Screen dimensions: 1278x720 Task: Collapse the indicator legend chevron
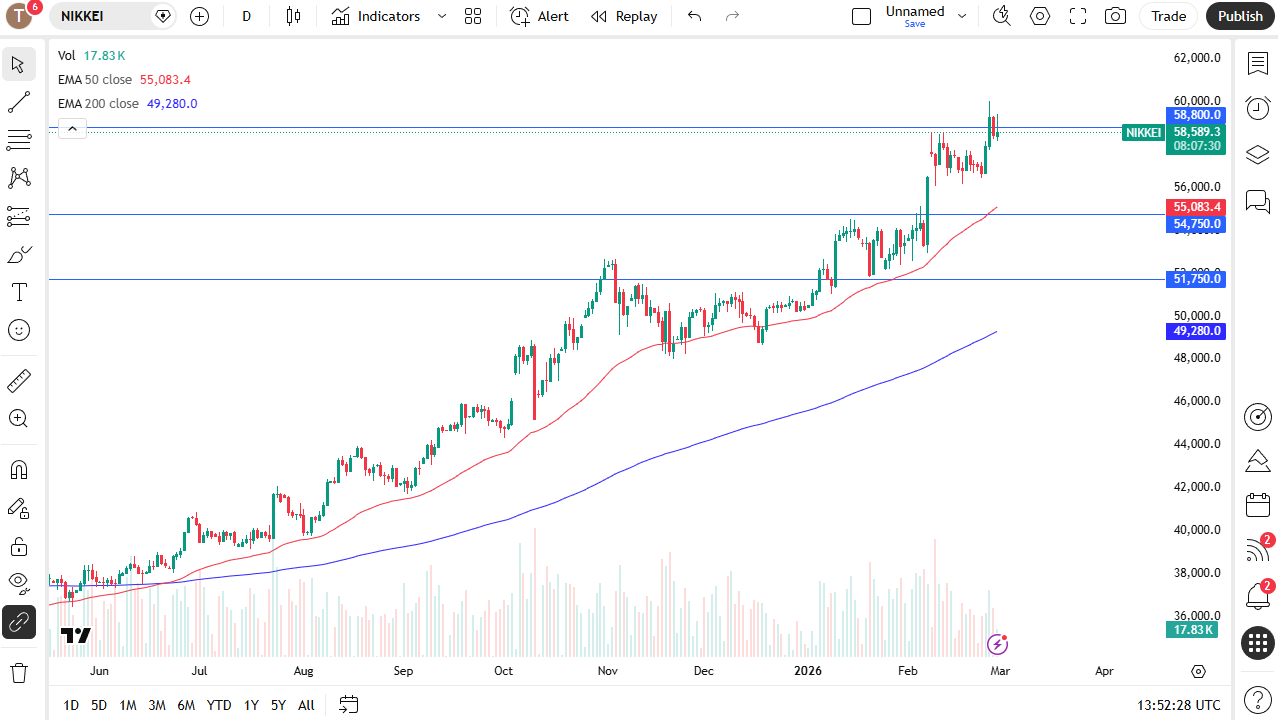pyautogui.click(x=72, y=128)
